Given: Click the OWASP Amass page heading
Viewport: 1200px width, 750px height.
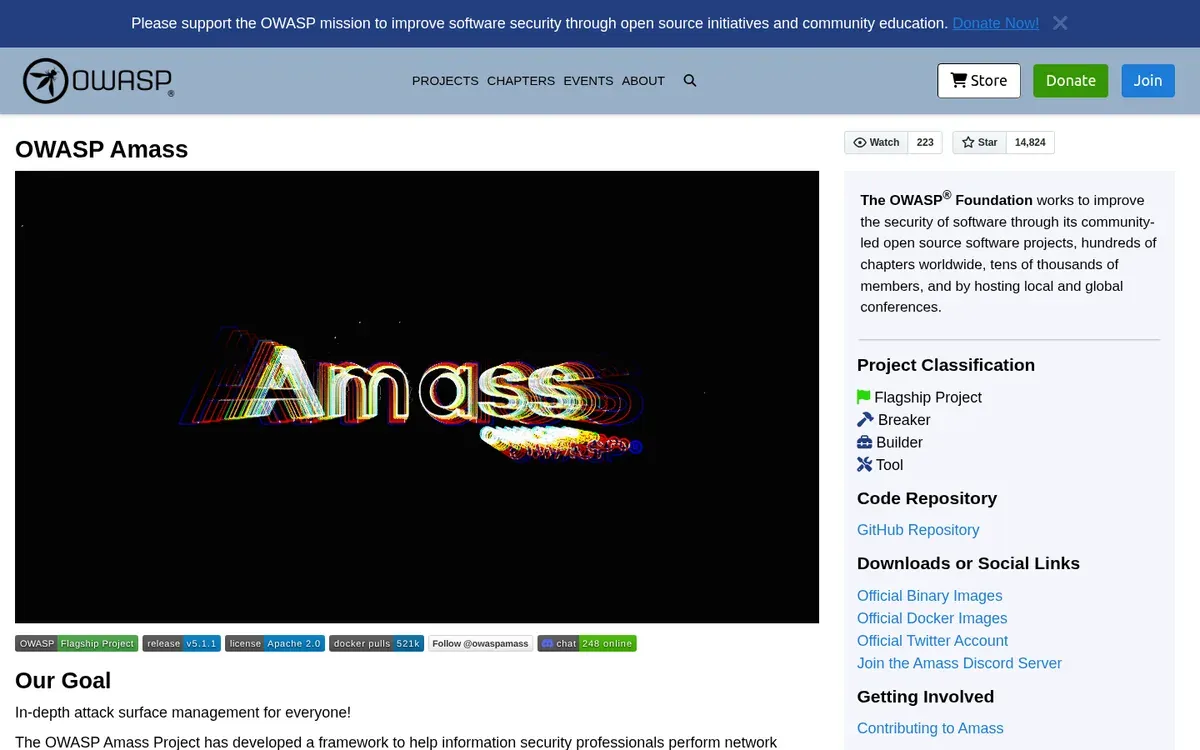Looking at the screenshot, I should [101, 149].
